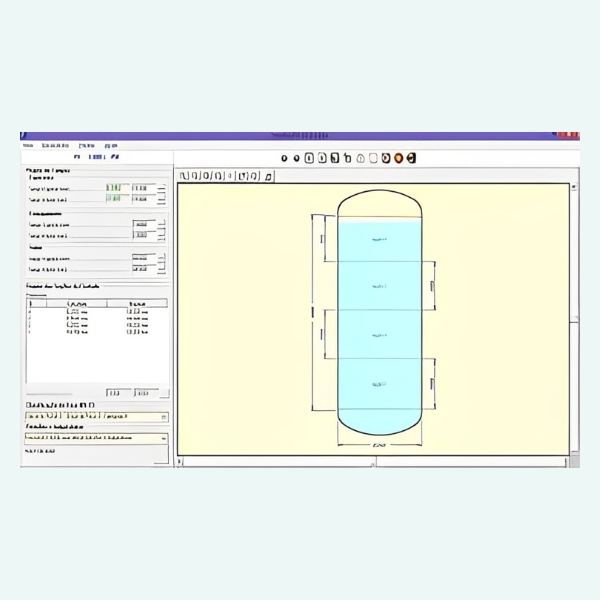Open the first menu in the menu bar
This screenshot has height=600, width=600.
(28, 146)
